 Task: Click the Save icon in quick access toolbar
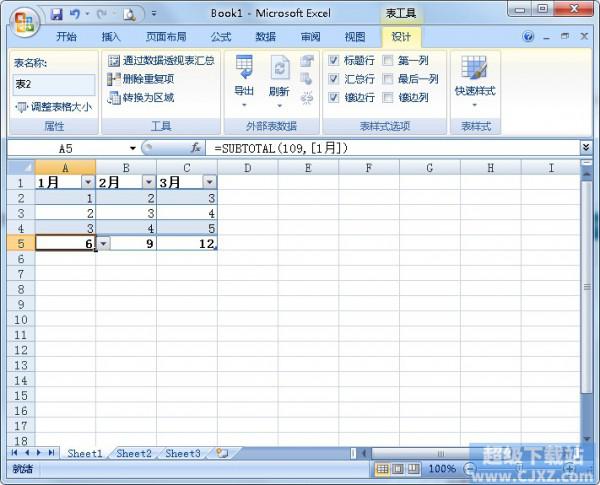click(x=57, y=14)
